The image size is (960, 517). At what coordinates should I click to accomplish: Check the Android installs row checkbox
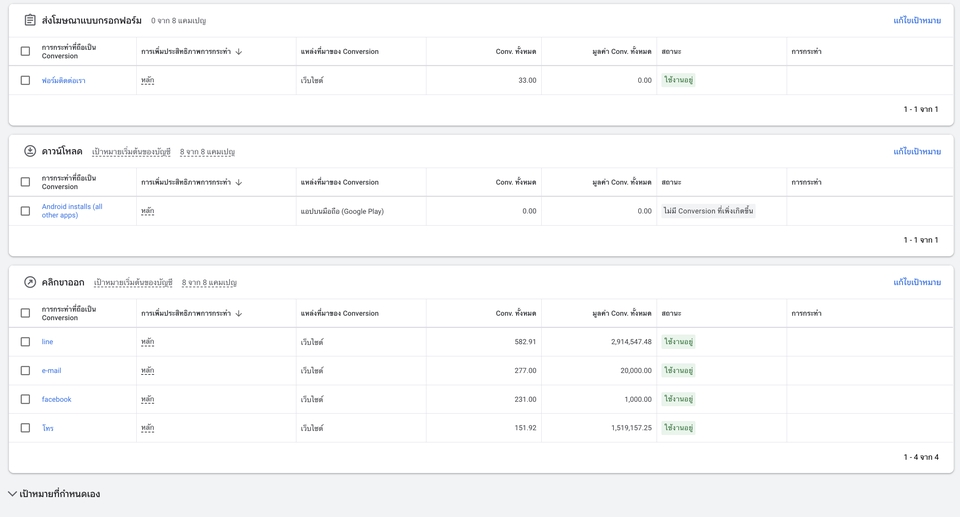(26, 211)
